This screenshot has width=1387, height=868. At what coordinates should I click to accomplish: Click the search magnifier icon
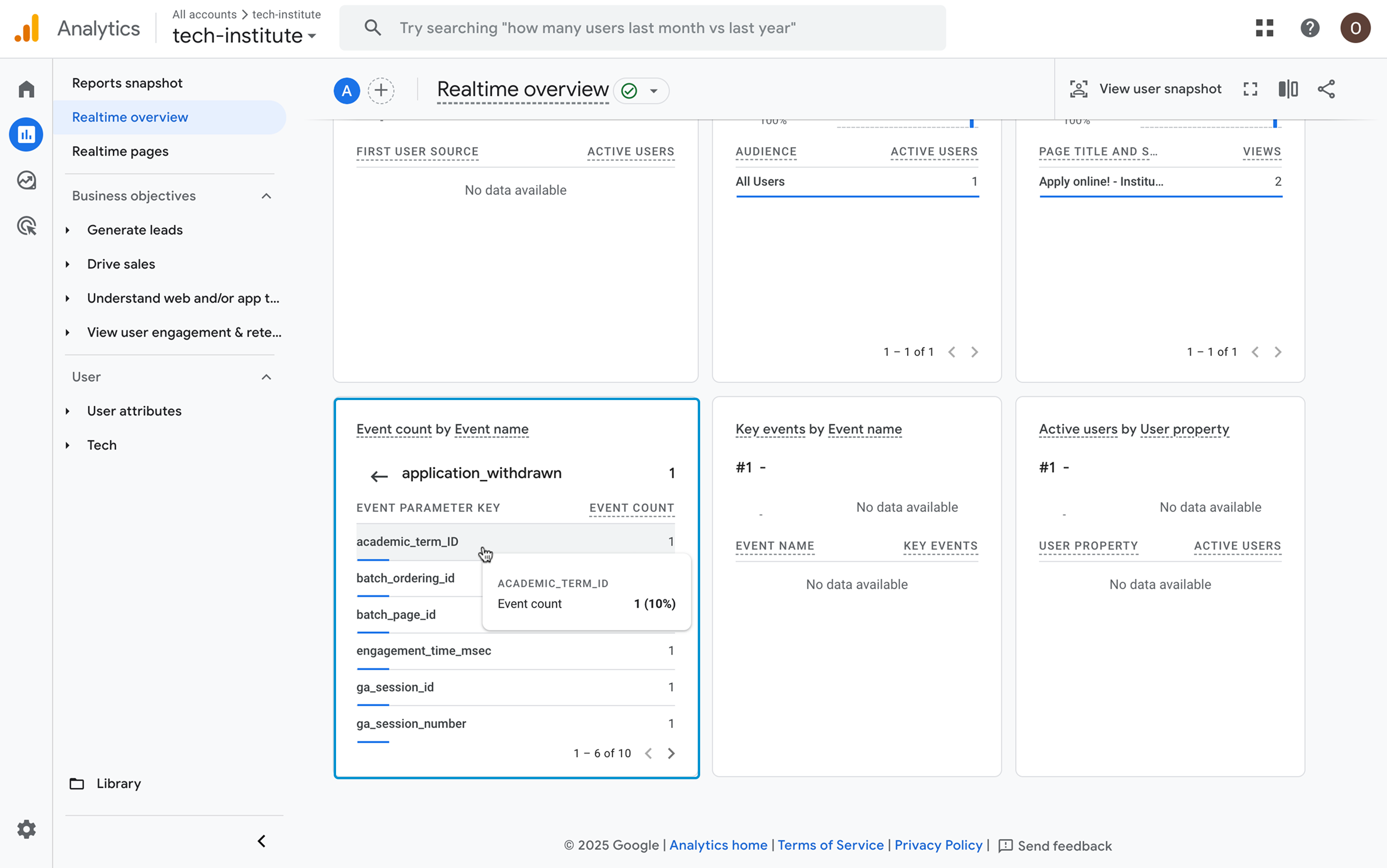[x=373, y=28]
